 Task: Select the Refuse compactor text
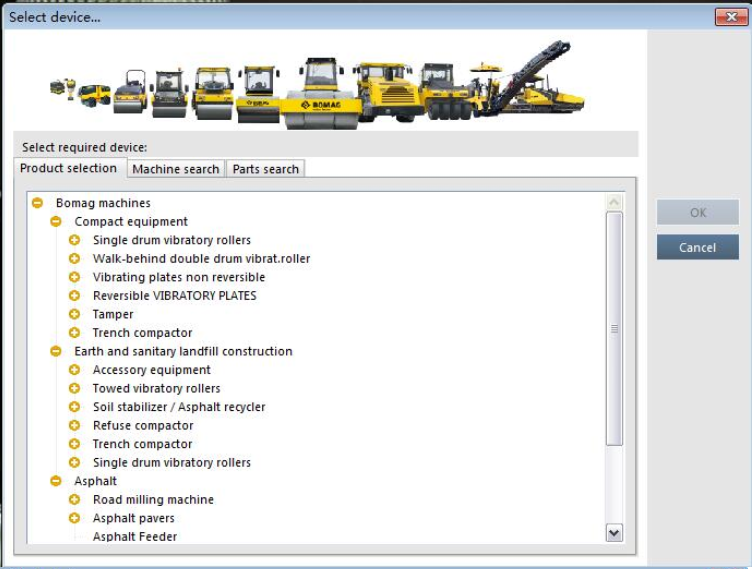click(x=143, y=426)
